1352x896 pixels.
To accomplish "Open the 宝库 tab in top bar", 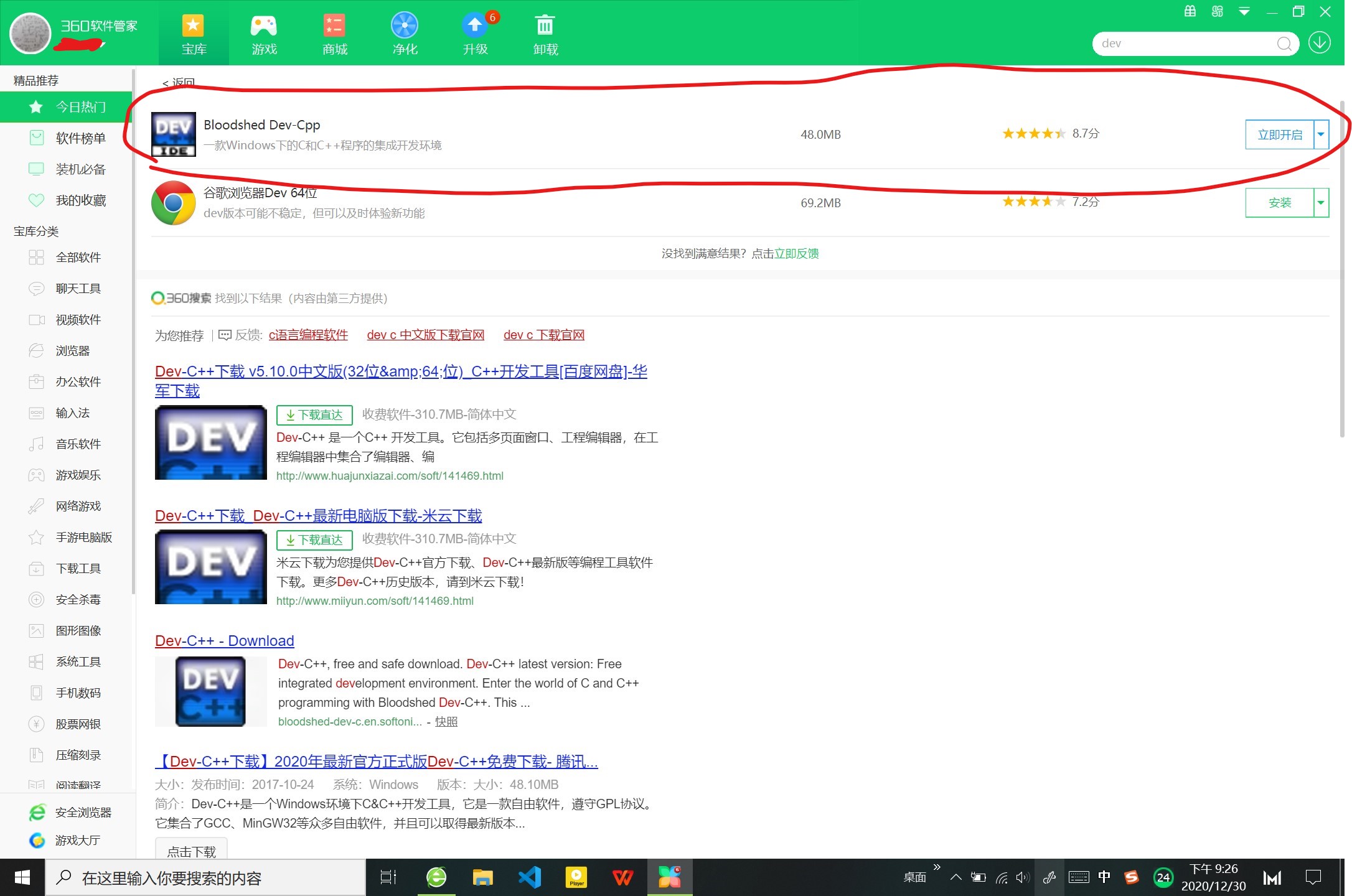I will 194,34.
